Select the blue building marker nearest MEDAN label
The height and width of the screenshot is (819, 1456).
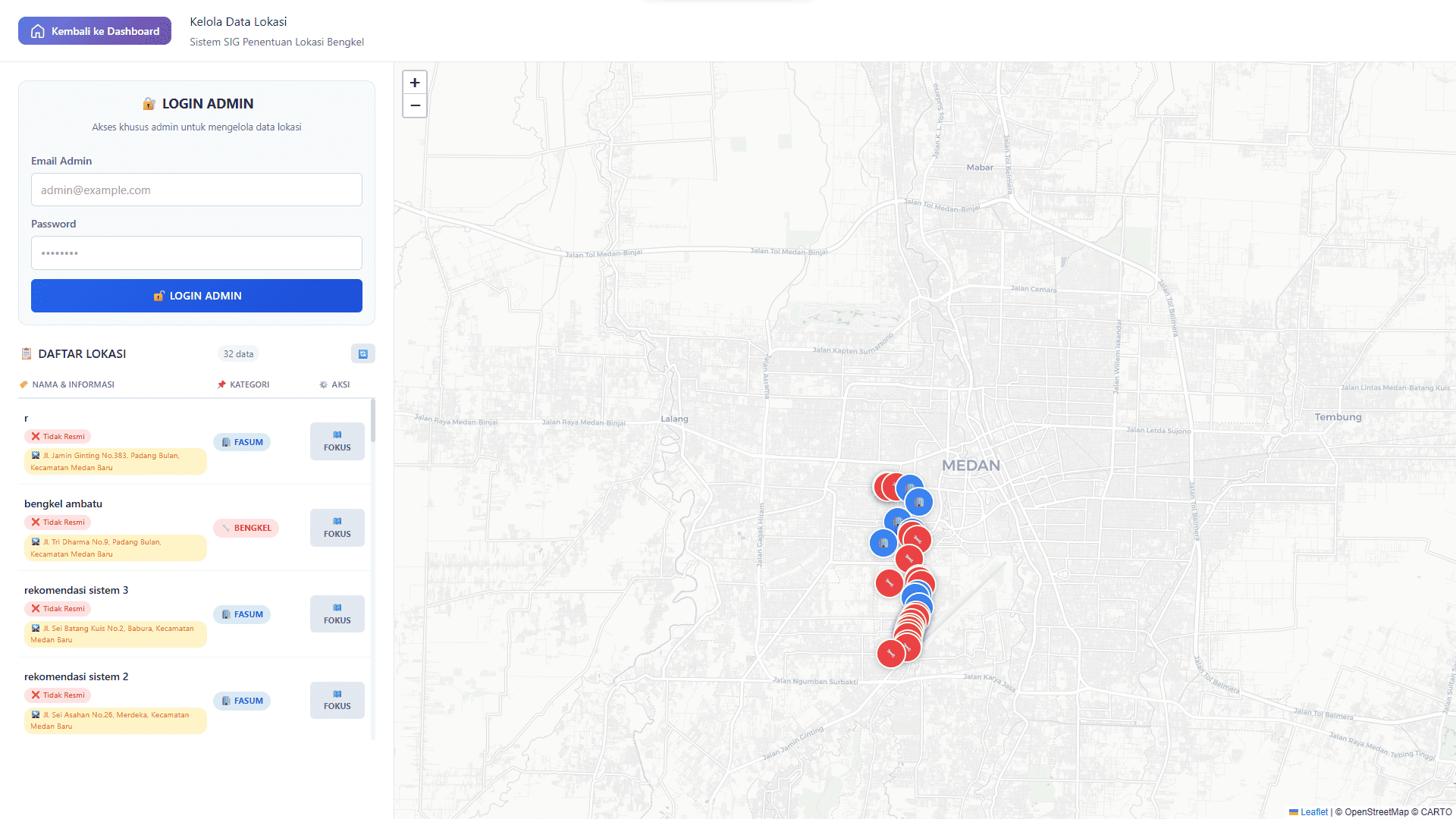(x=919, y=502)
